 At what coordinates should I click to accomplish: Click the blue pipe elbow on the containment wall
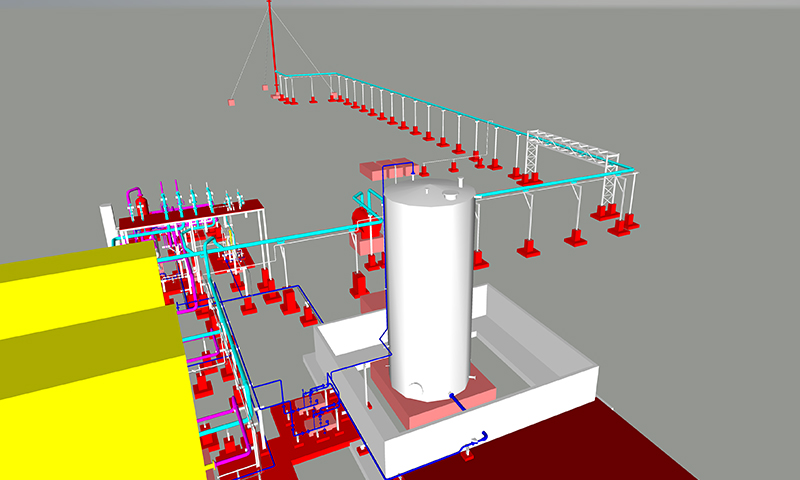[474, 440]
